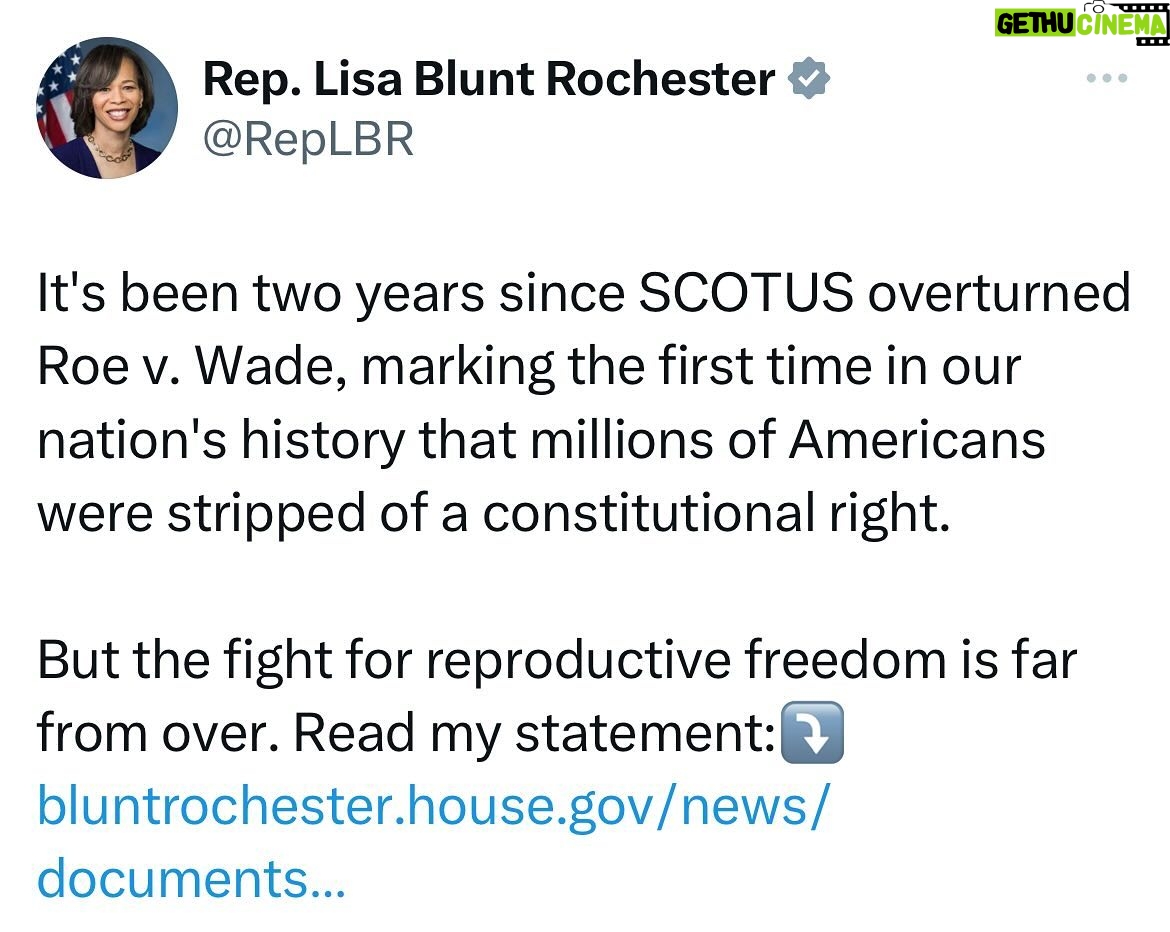The width and height of the screenshot is (1170, 932).
Task: Open the three-dot more options menu
Action: pos(1108,78)
